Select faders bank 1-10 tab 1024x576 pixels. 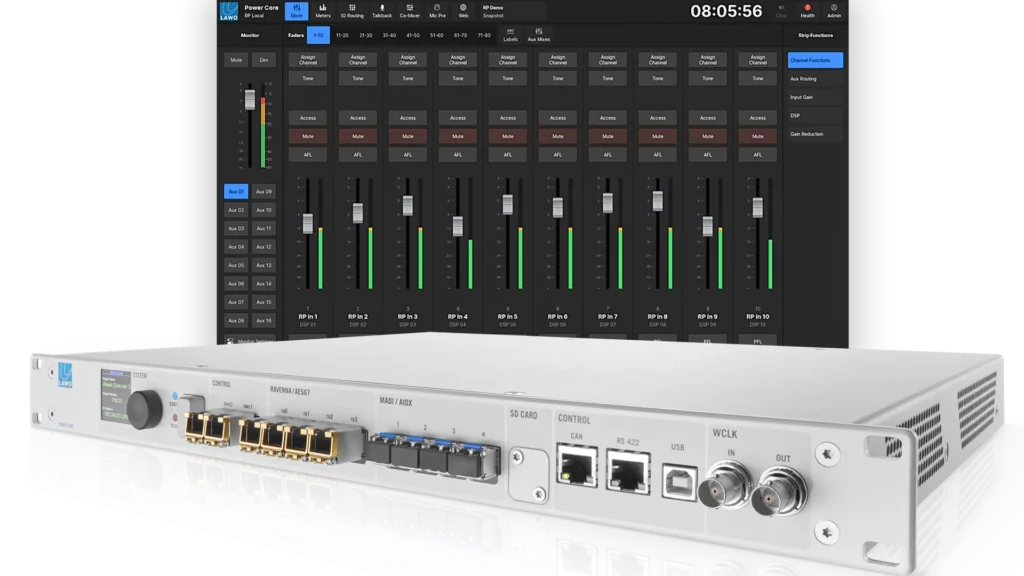(x=318, y=35)
